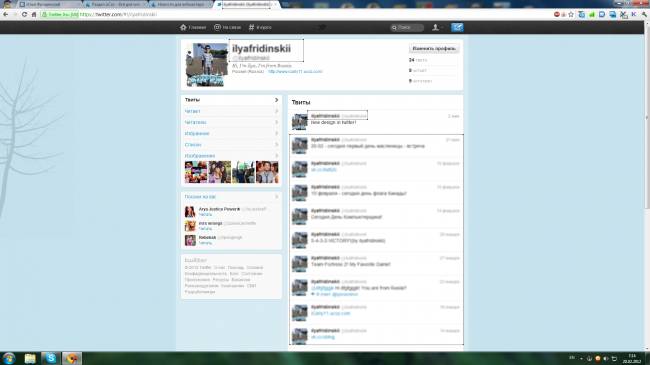Open the user account silhouette dropdown
Viewport: 650px width, 365px height.
pos(437,27)
